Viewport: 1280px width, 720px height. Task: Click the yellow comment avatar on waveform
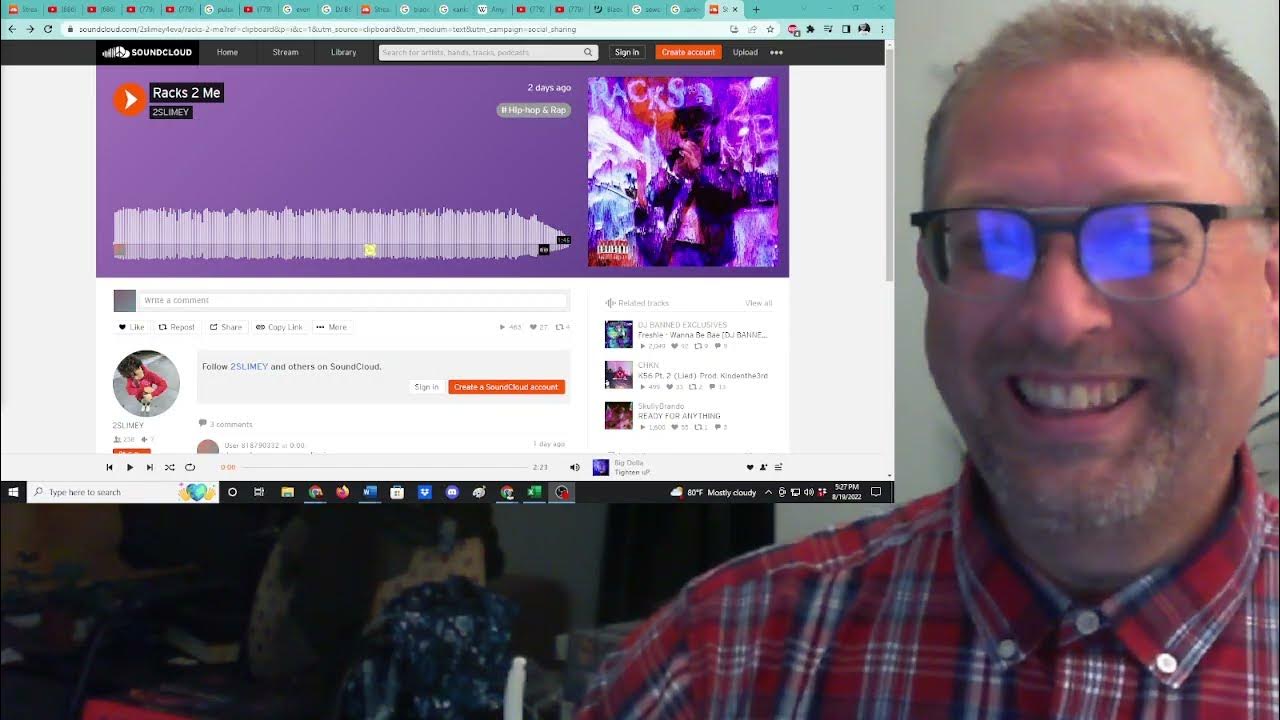click(369, 250)
